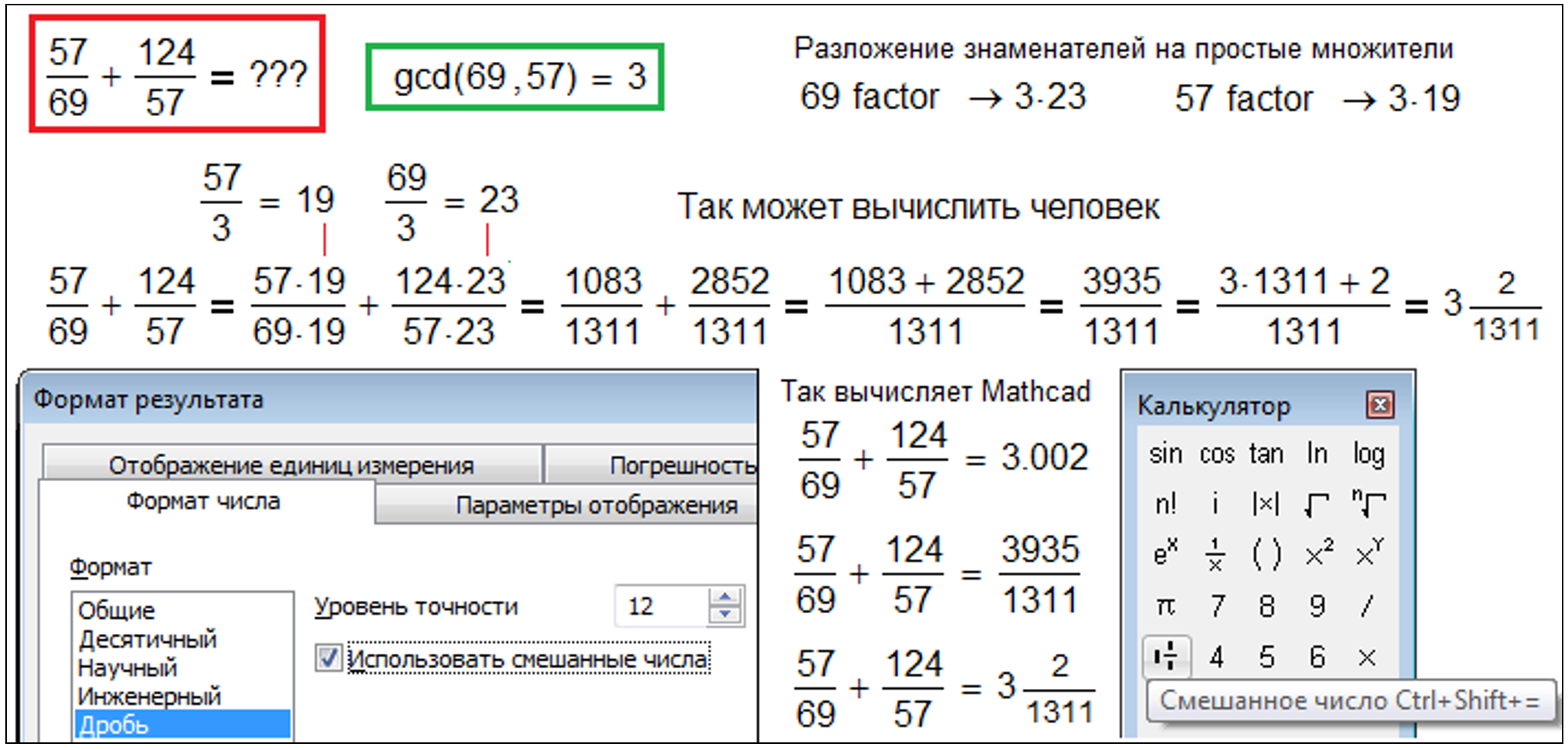The width and height of the screenshot is (1568, 750).
Task: Insert natural logarithm ln from Calculator
Action: [x=1317, y=454]
